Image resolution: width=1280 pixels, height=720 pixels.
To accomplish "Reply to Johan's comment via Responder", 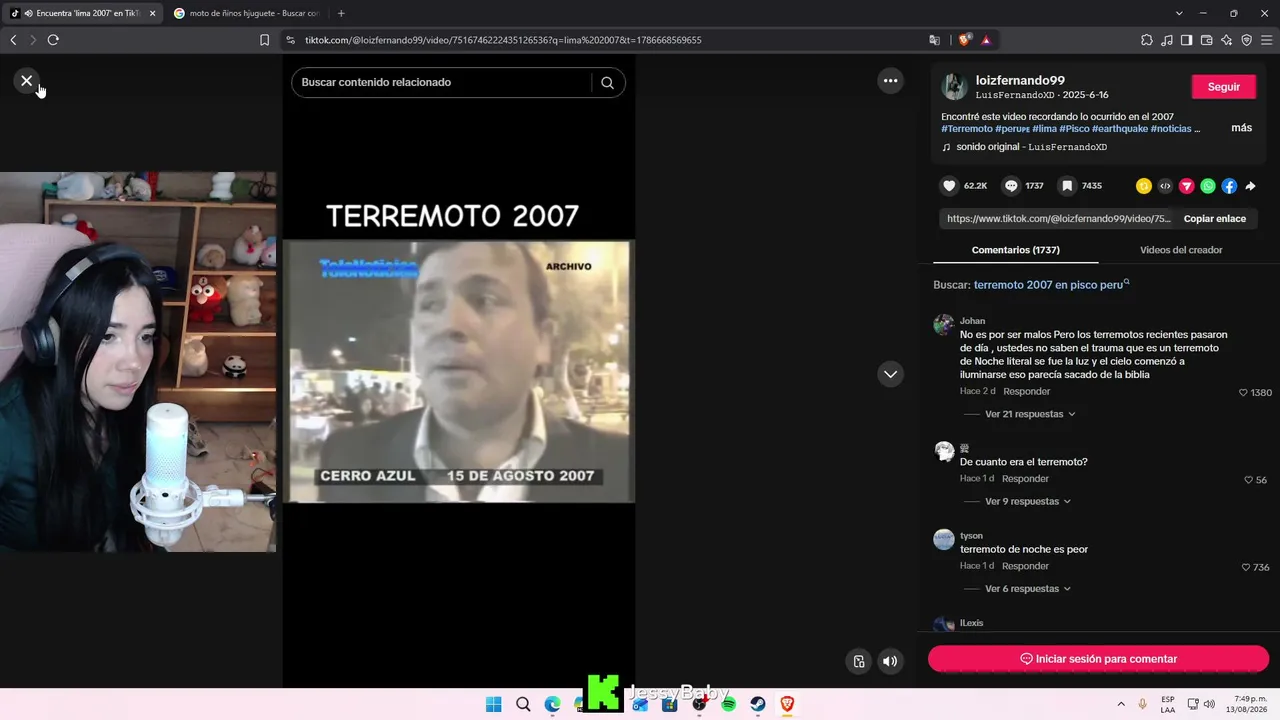I will [1027, 392].
